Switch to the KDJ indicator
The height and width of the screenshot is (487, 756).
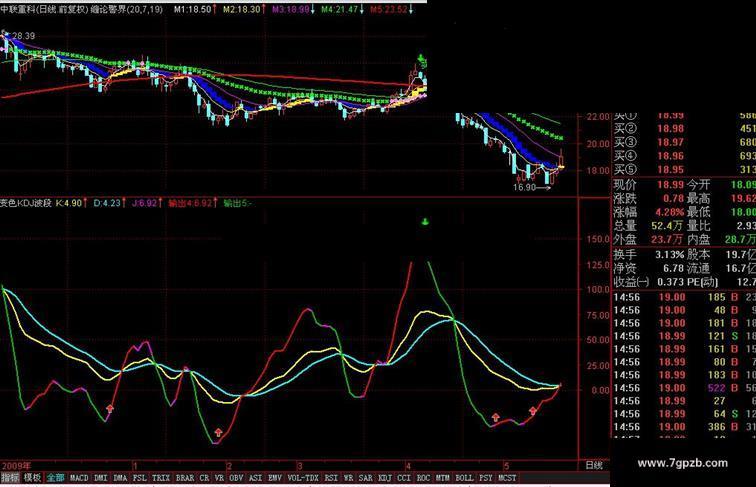coord(385,478)
